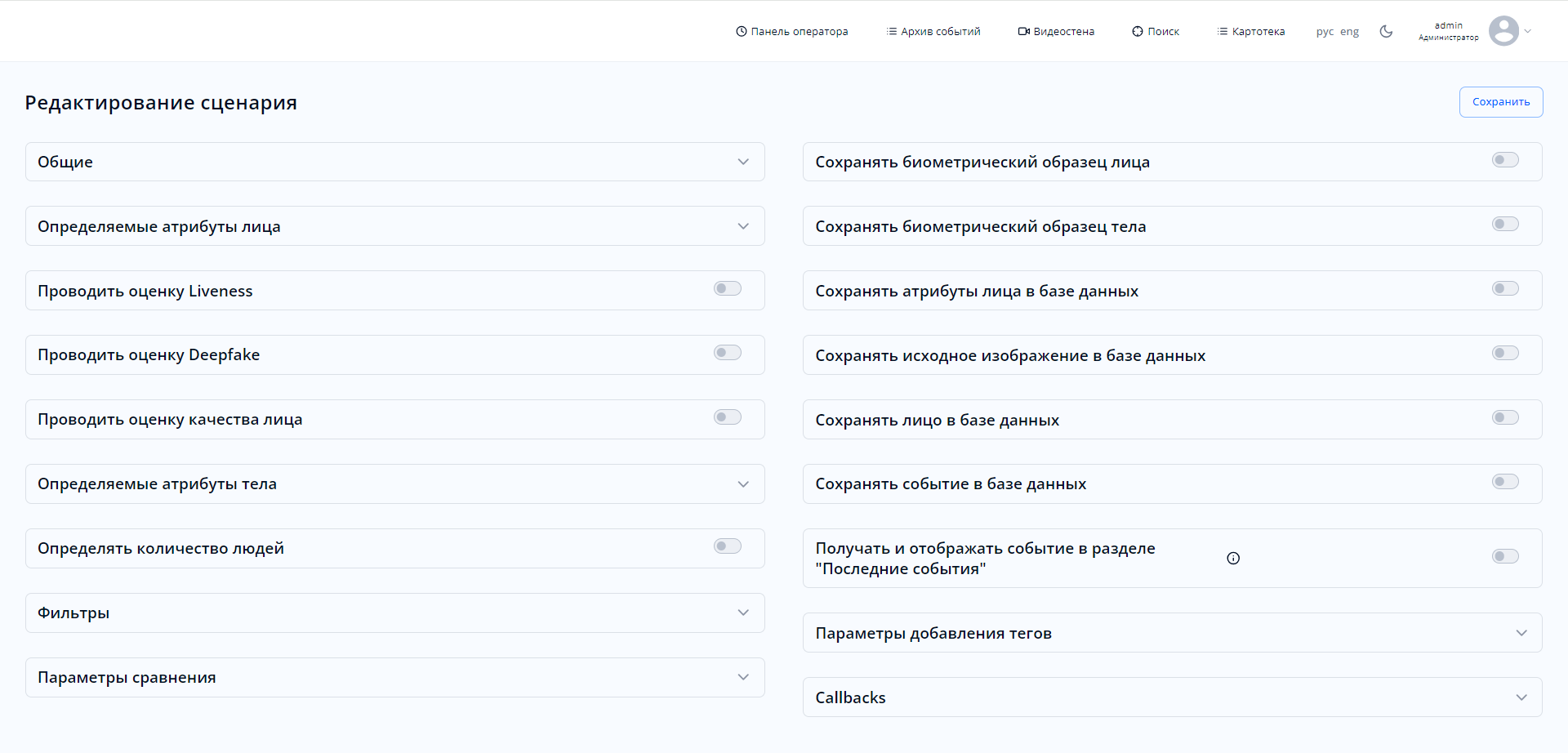Open the user menu dropdown arrow
The image size is (1568, 753).
pyautogui.click(x=1528, y=32)
